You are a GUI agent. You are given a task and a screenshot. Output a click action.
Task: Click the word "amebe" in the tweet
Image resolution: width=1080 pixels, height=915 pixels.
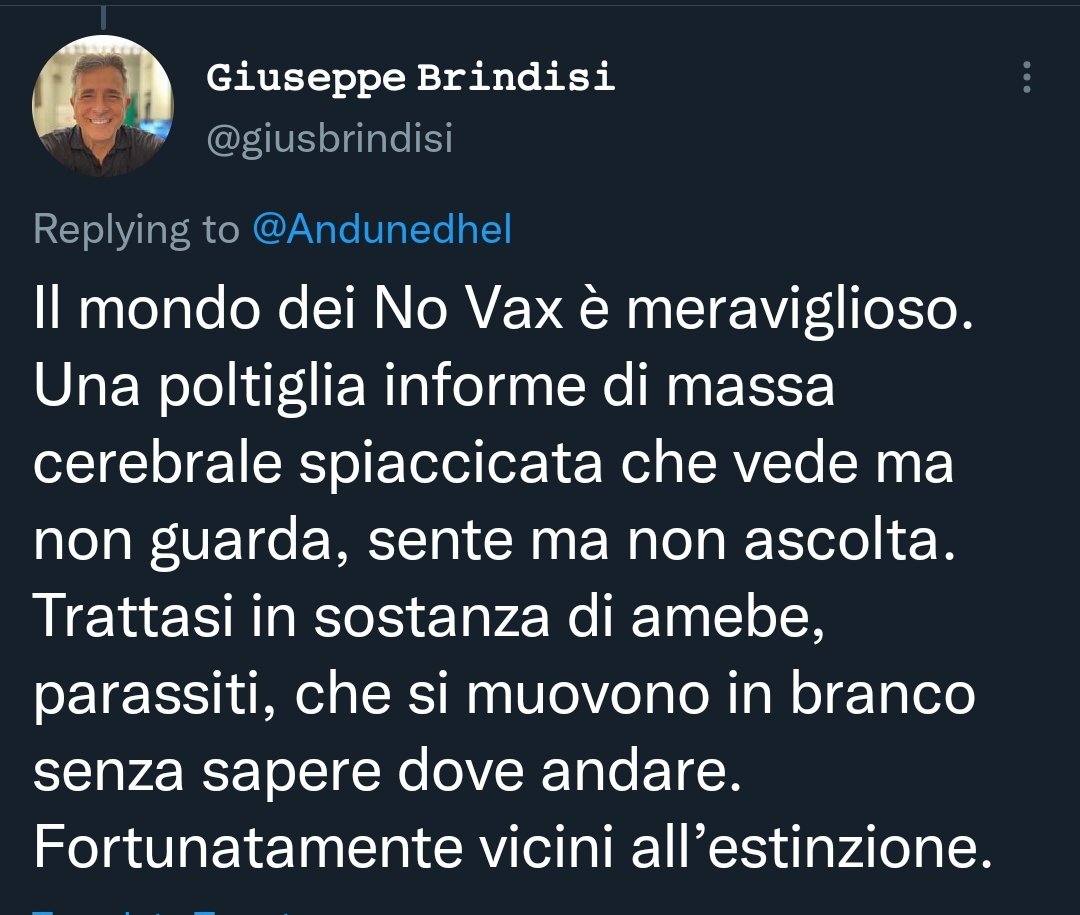(x=727, y=617)
